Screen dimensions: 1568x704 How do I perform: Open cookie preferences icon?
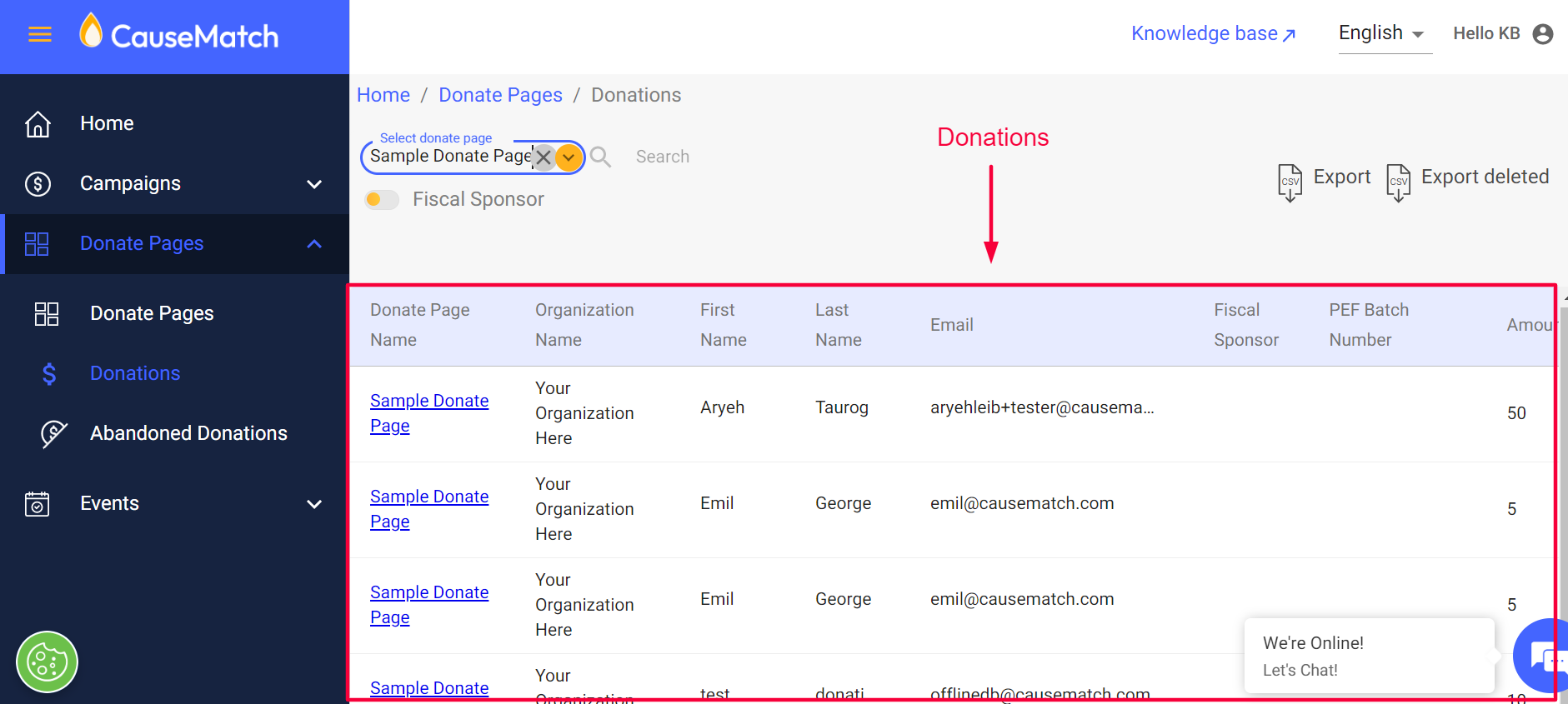47,662
